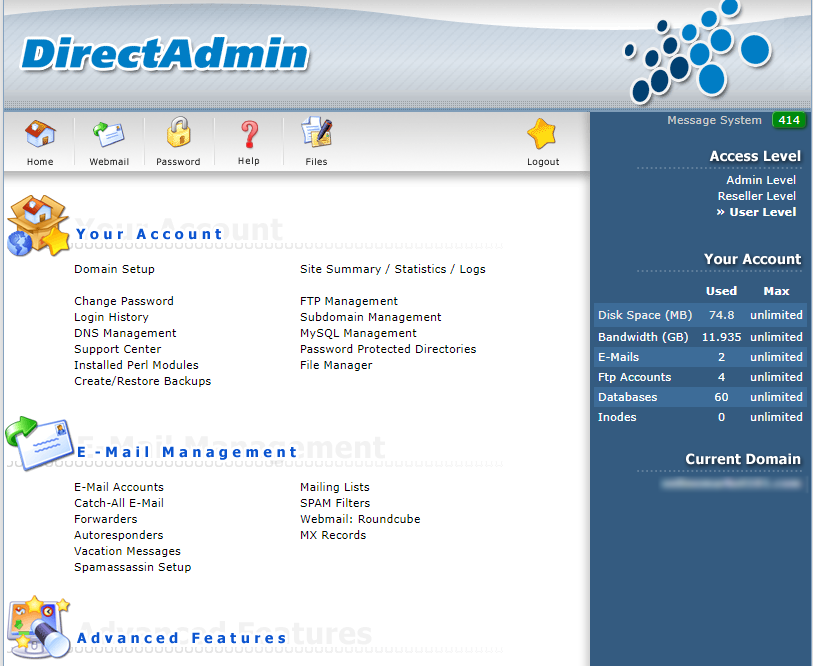
Task: Click the Disk Space (MB) row label
Action: click(645, 315)
